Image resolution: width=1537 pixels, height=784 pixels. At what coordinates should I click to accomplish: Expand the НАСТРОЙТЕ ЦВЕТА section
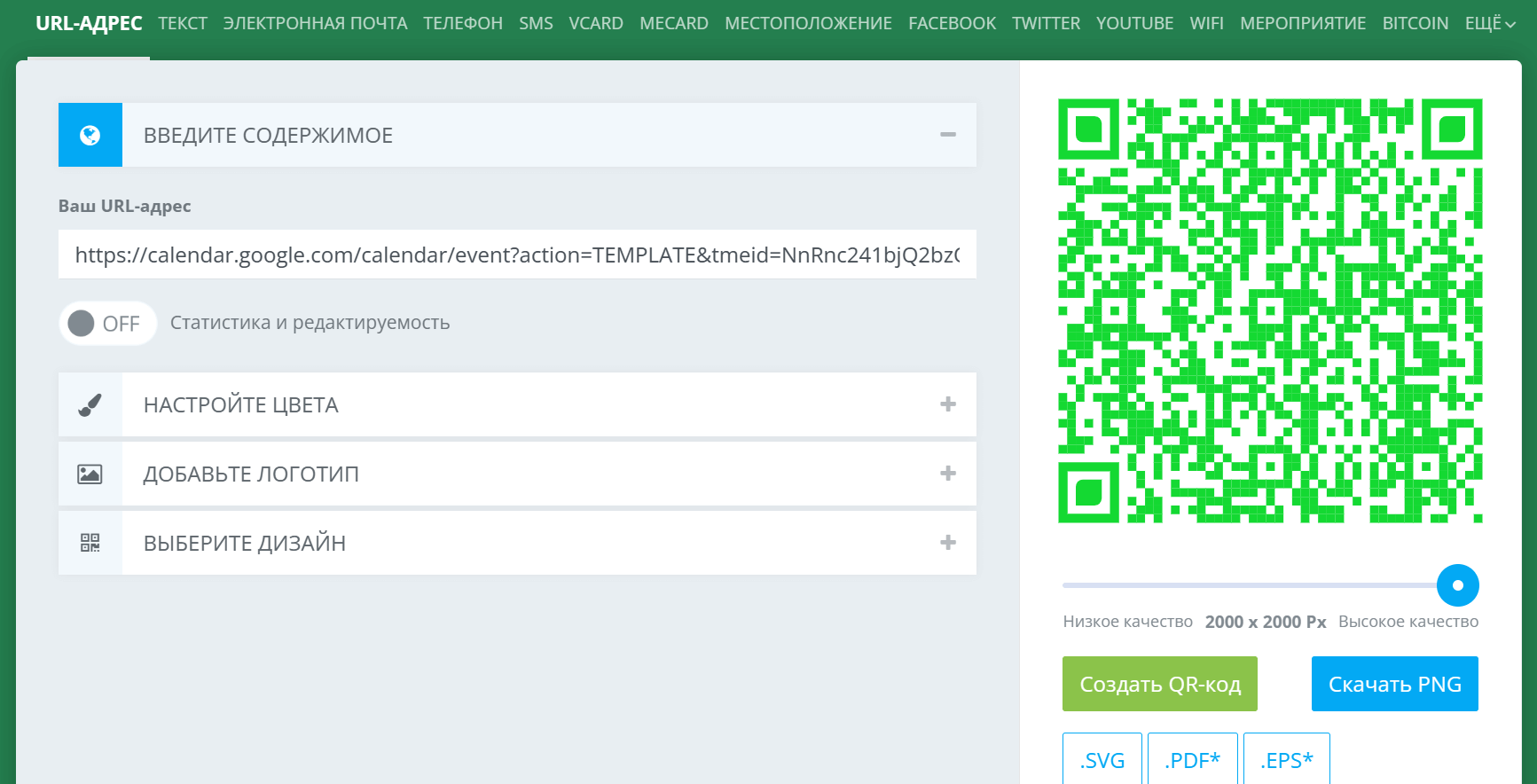pyautogui.click(x=948, y=404)
